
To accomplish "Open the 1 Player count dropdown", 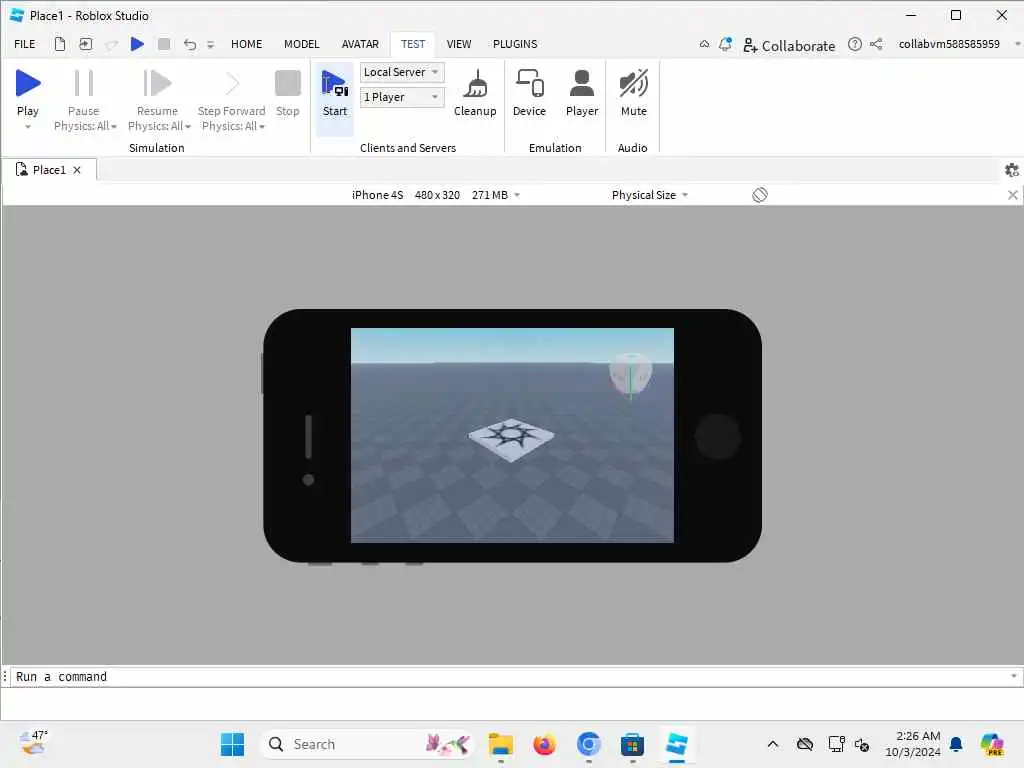I will coord(402,97).
